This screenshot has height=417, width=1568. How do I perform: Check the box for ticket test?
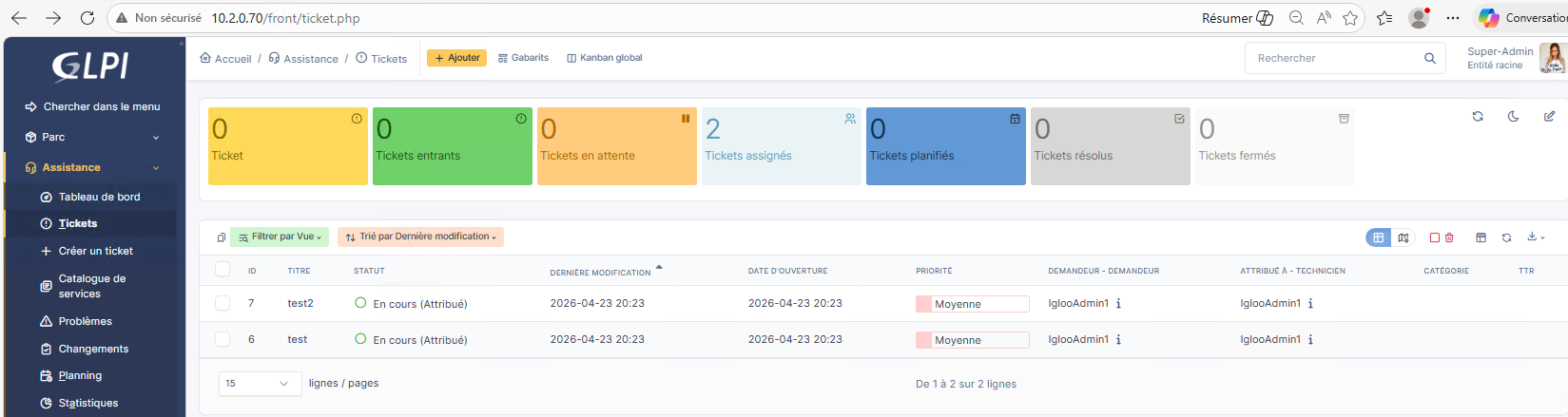click(x=223, y=339)
